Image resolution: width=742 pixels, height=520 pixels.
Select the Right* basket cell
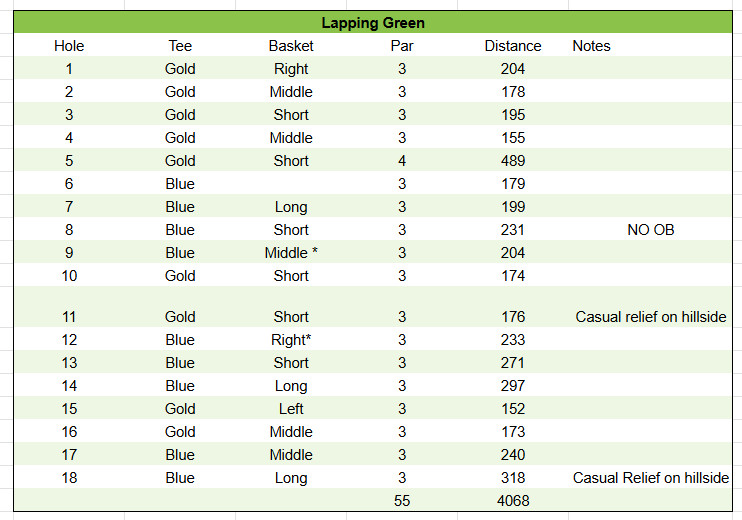click(x=291, y=339)
